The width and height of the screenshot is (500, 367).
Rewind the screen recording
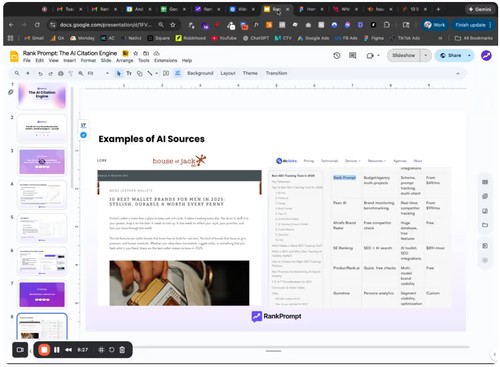69,350
